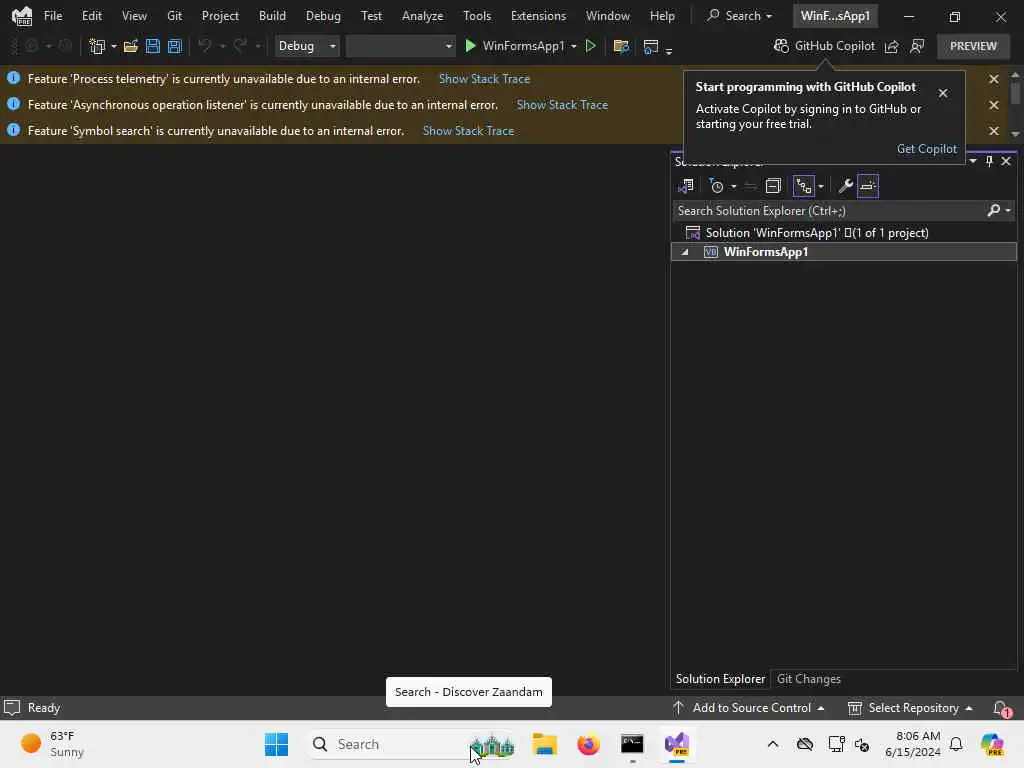Start debugging with green play WinFormsApp1 button
The image size is (1024, 768).
[x=514, y=46]
